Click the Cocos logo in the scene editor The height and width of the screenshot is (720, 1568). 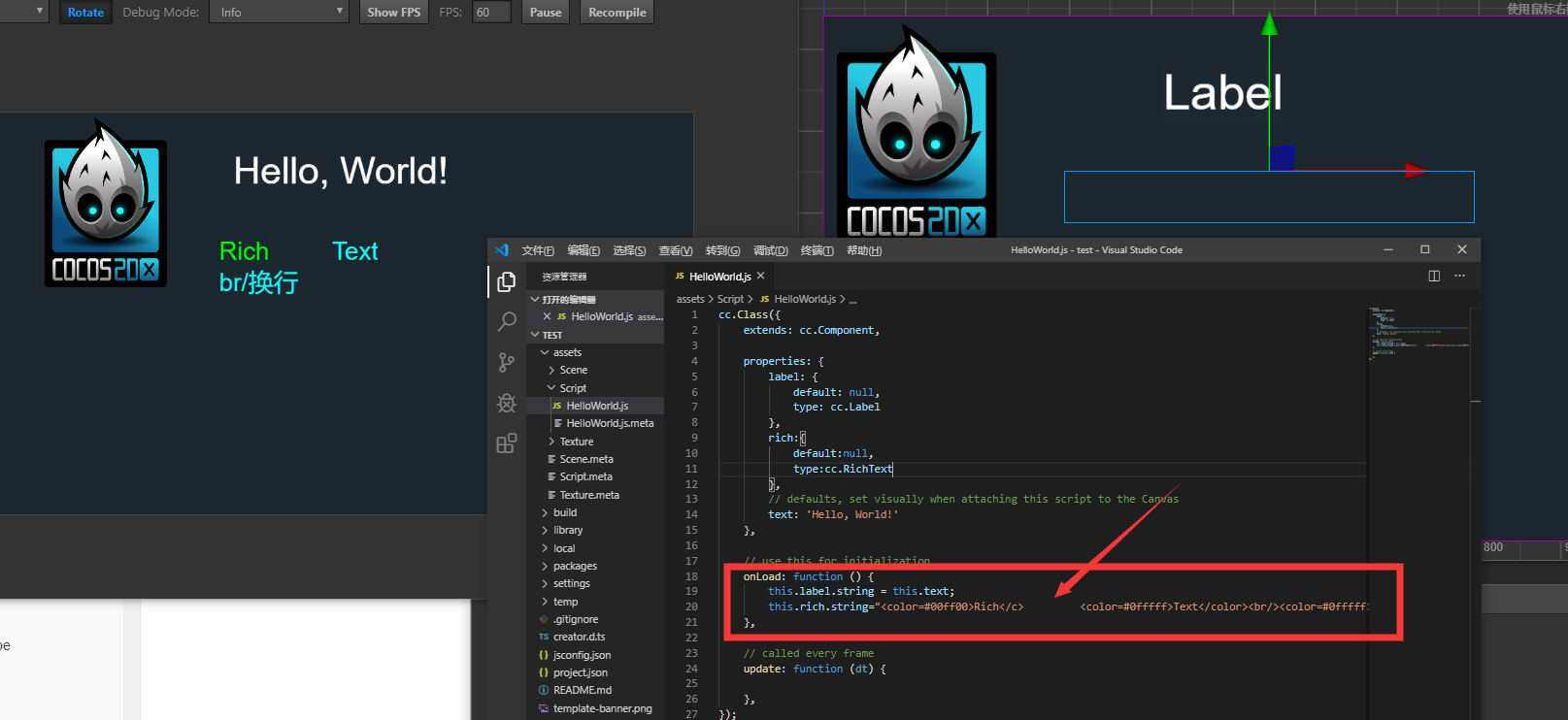[x=917, y=133]
